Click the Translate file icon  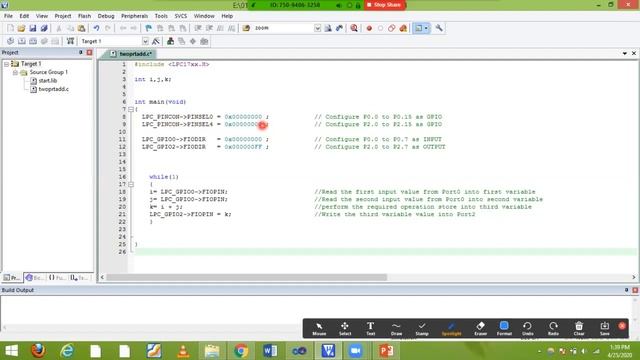[10, 41]
